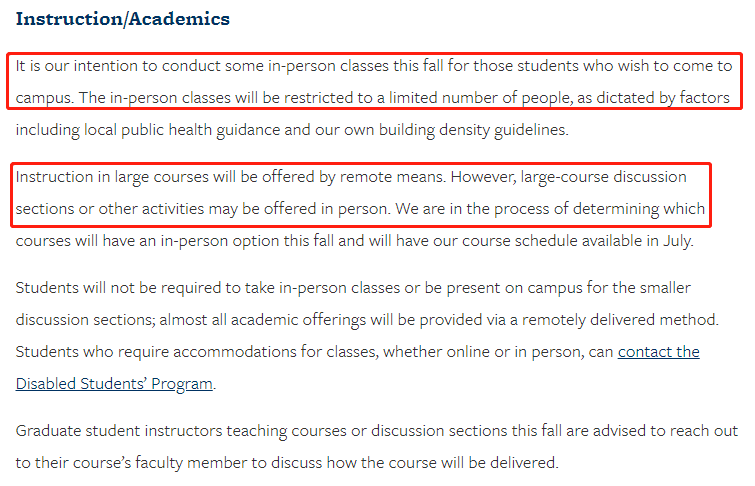Click the phrase "building density guidelines"
This screenshot has width=755, height=486.
pos(473,130)
